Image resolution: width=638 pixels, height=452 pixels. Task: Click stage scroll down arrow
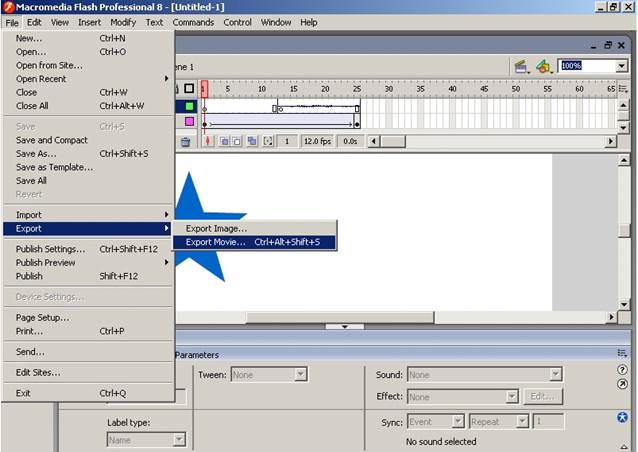[624, 305]
